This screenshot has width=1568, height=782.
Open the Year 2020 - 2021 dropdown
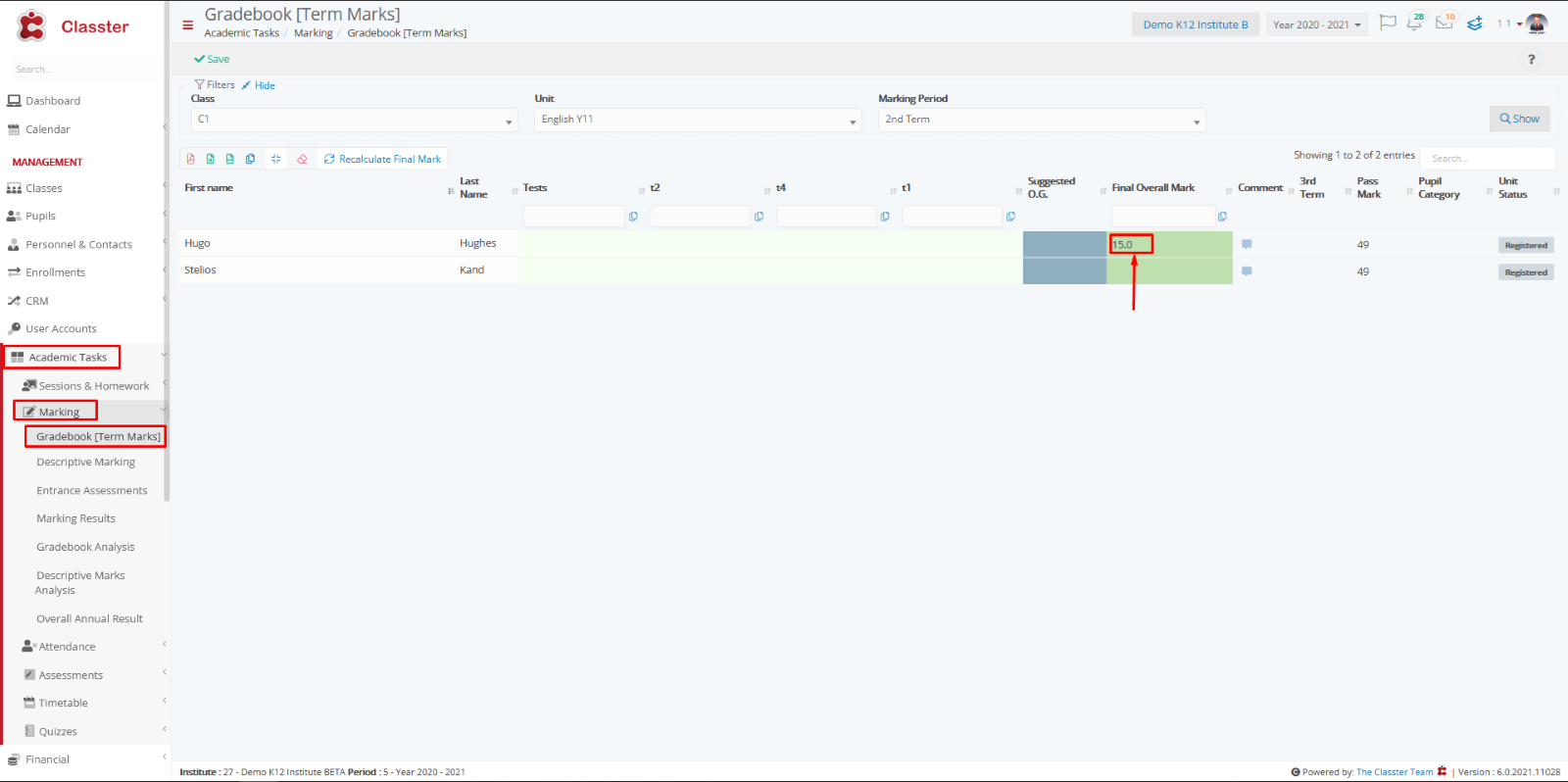point(1317,24)
